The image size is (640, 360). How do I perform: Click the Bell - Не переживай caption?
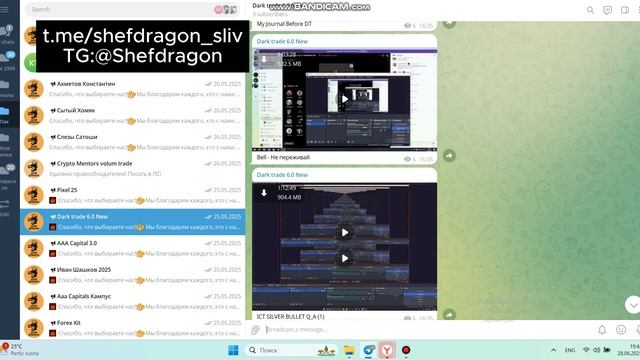pyautogui.click(x=283, y=158)
